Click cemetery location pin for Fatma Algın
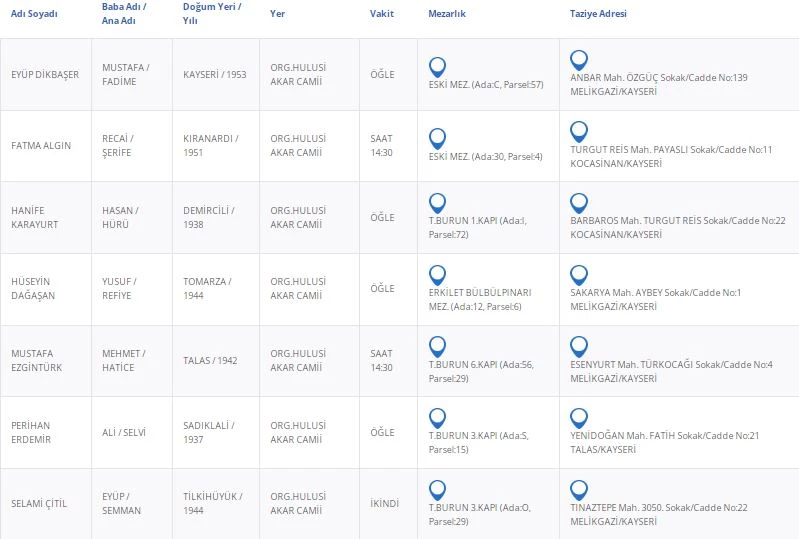799x539 pixels. click(436, 139)
